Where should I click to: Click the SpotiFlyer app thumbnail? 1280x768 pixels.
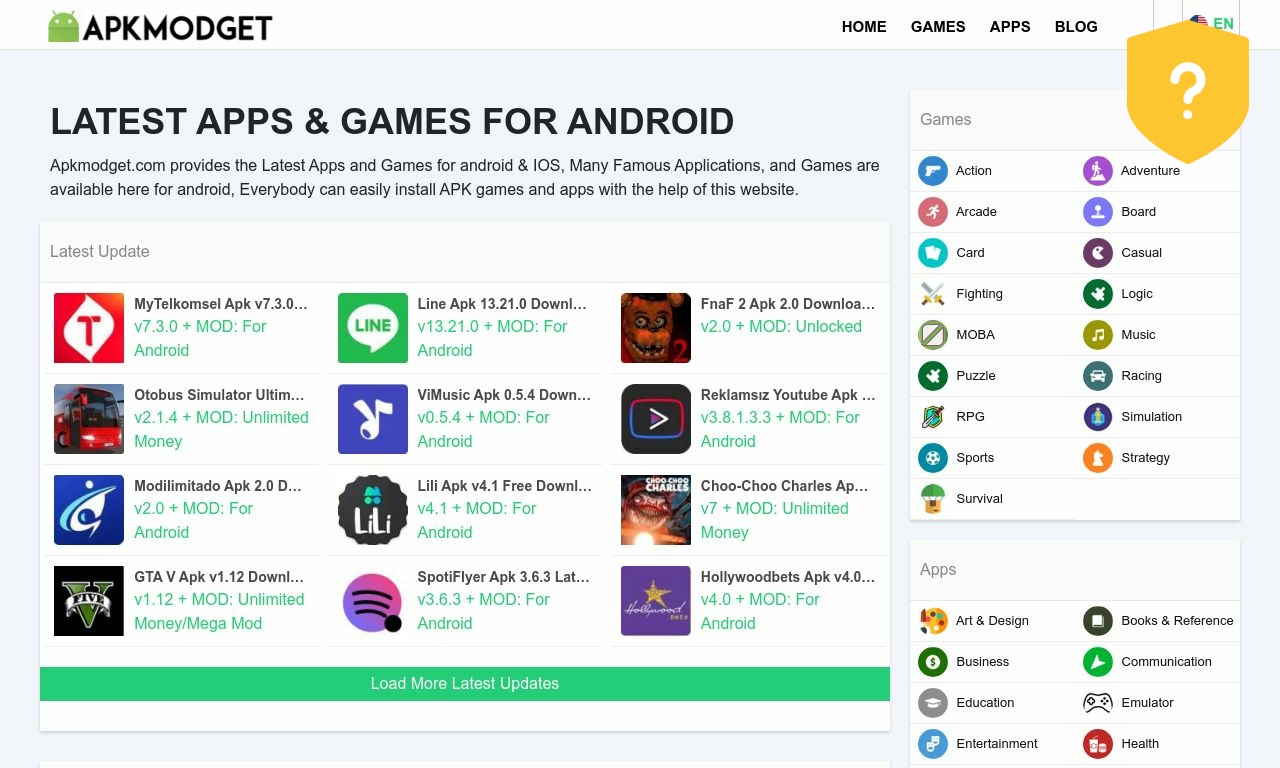tap(373, 601)
